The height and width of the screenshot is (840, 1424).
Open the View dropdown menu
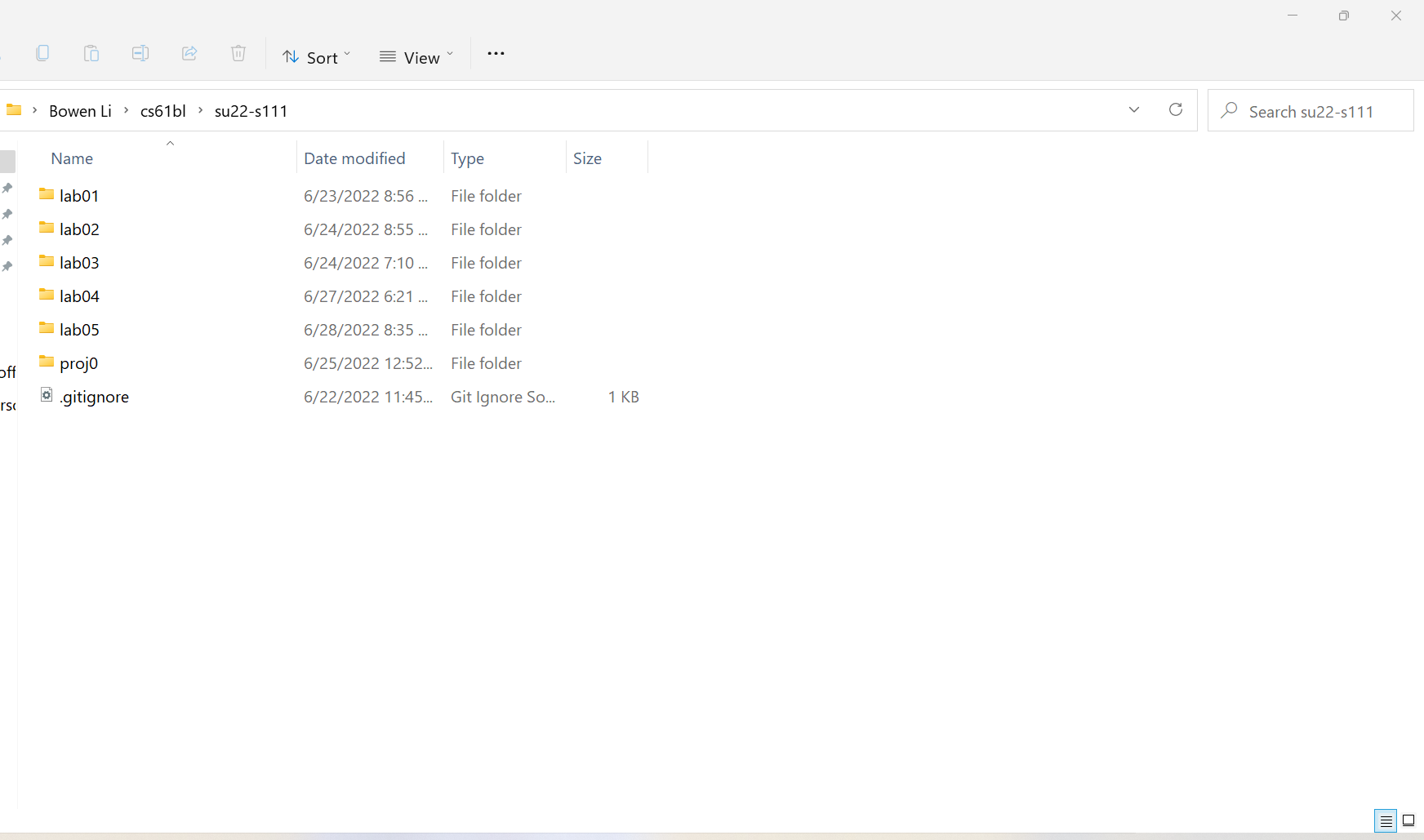coord(416,57)
